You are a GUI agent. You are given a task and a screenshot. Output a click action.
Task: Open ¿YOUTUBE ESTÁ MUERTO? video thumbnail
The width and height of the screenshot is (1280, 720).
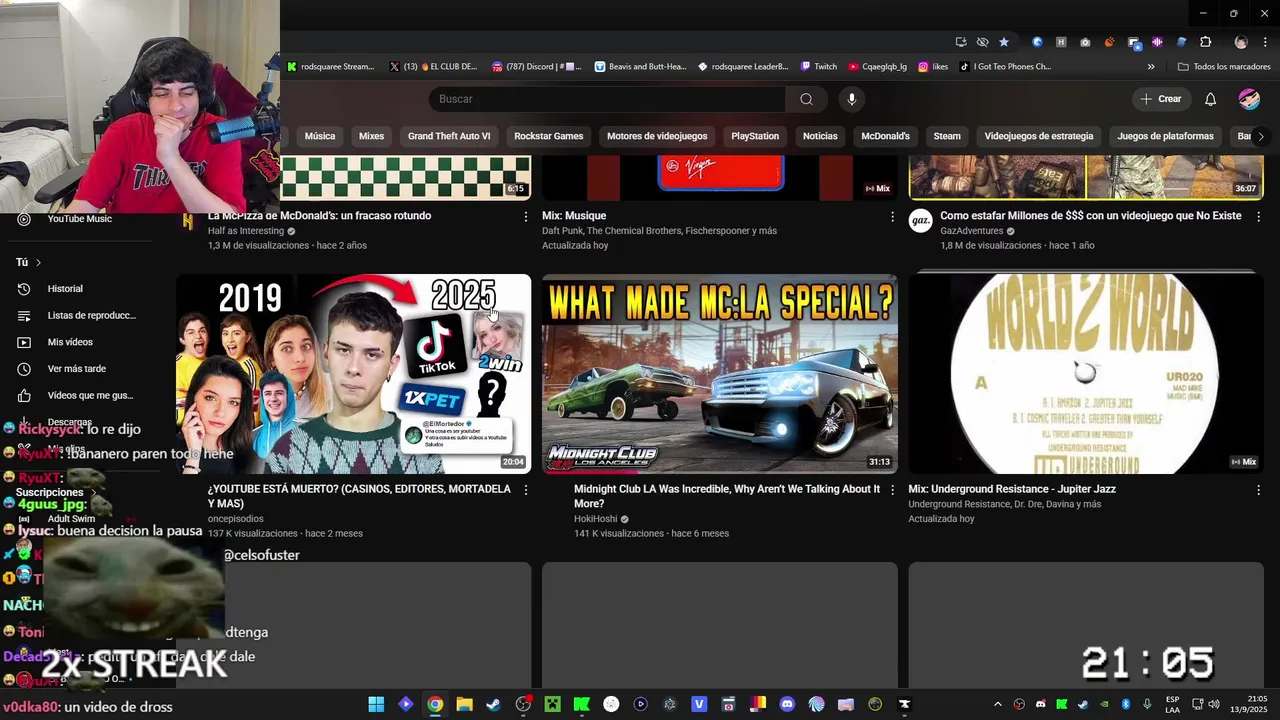click(x=354, y=374)
